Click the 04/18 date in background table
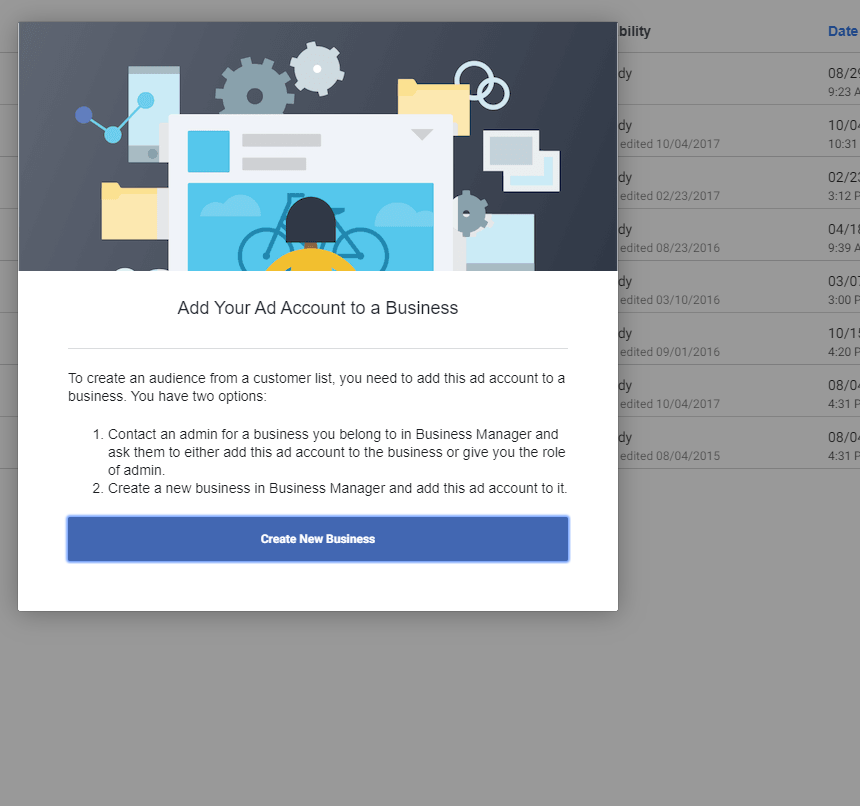860x806 pixels. tap(844, 229)
